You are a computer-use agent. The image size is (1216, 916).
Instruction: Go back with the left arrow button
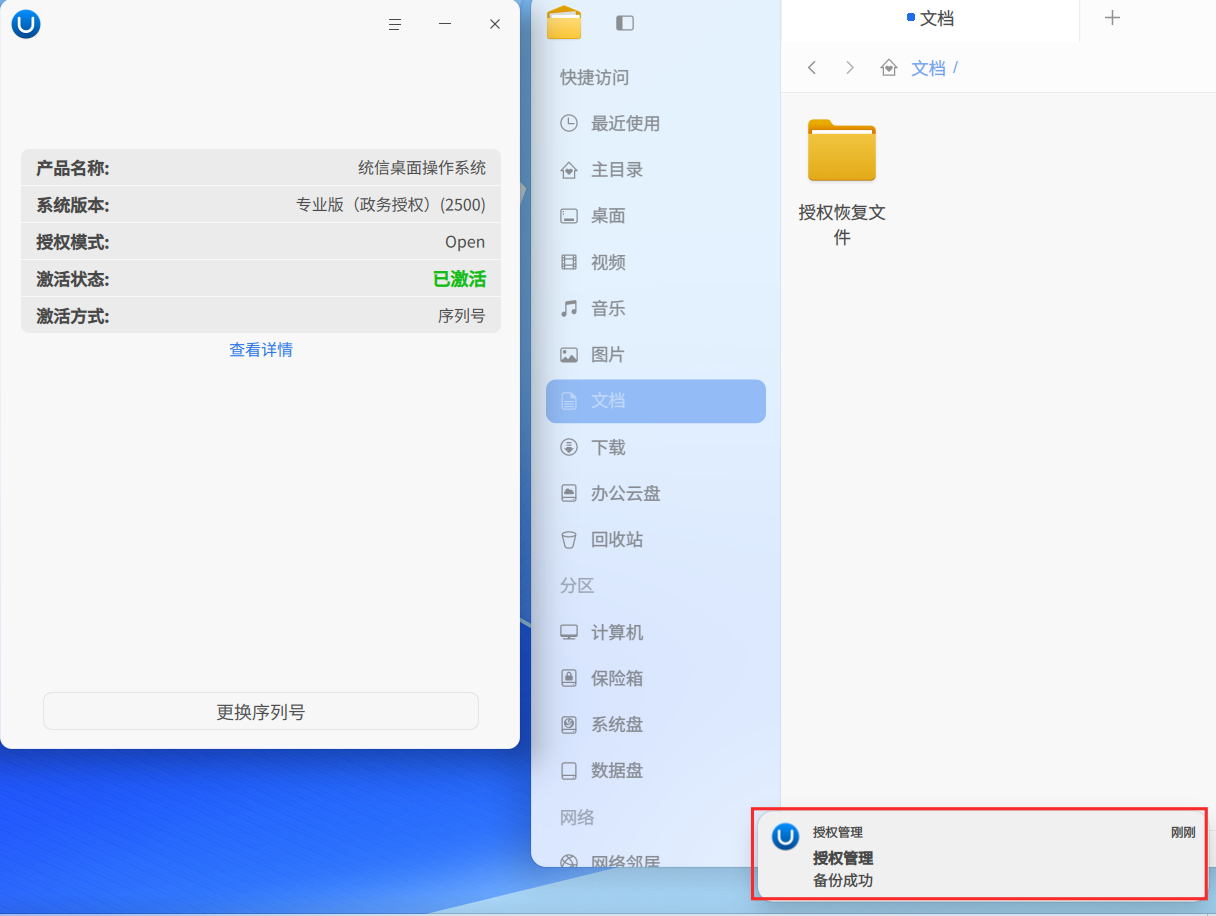pos(812,67)
